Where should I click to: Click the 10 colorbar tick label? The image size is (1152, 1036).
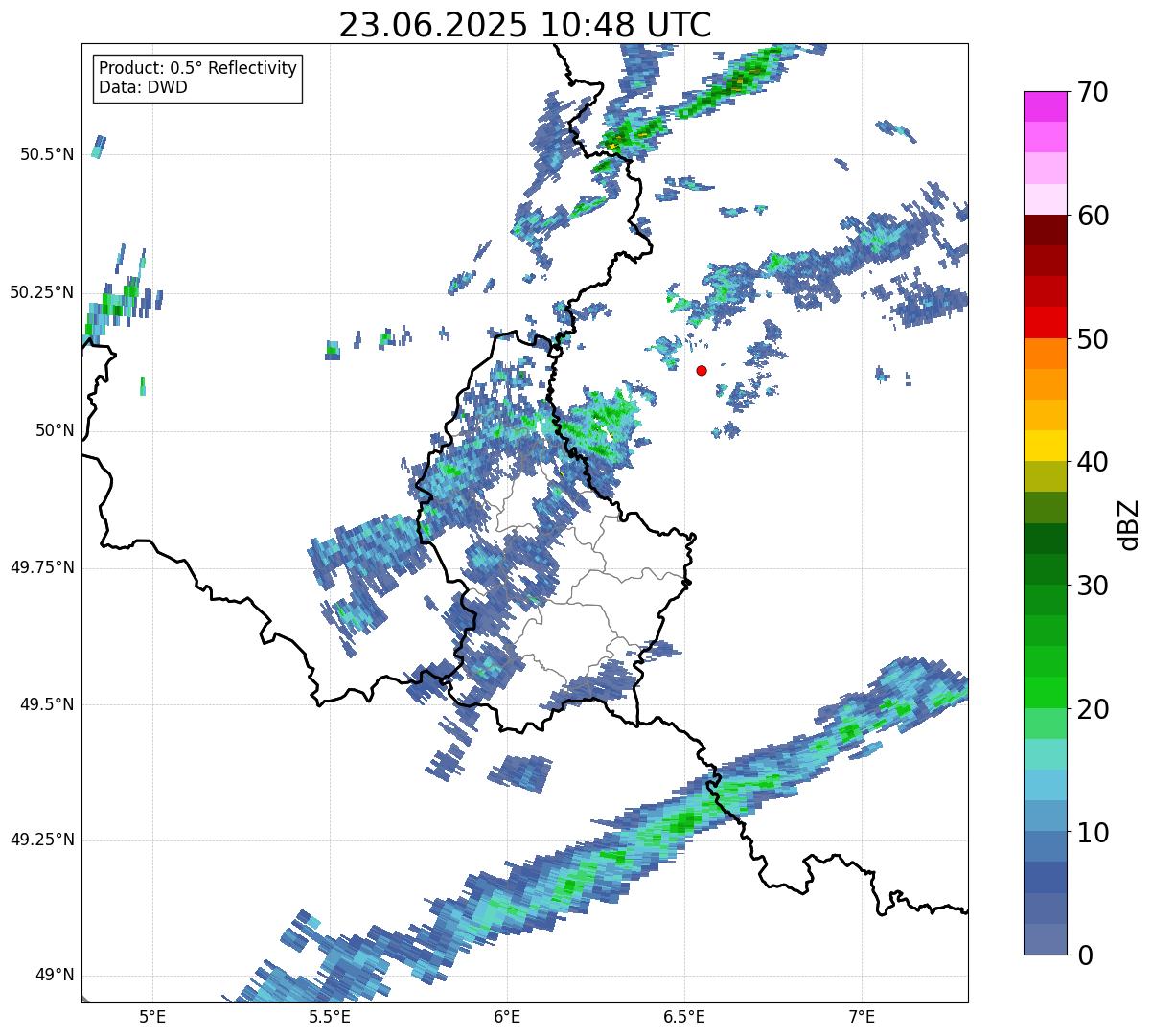[1094, 832]
